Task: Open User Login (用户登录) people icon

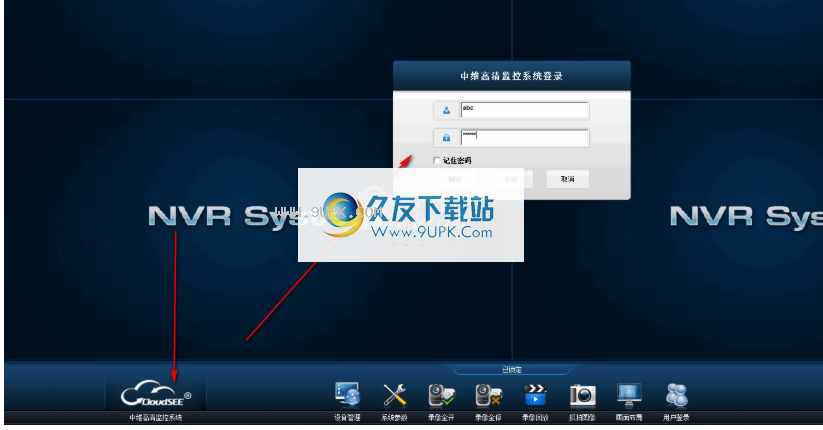Action: click(677, 395)
